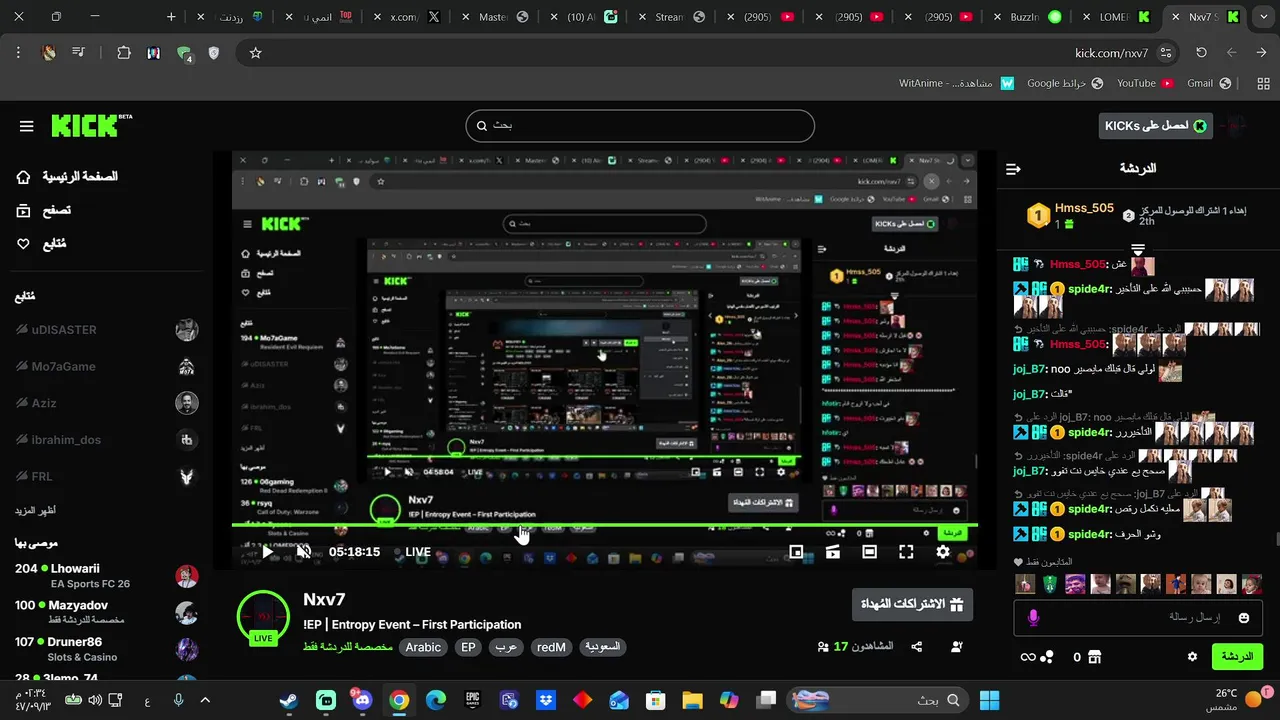The width and height of the screenshot is (1280, 720).
Task: Open the shop icon beside the KICKs balance
Action: coord(1094,657)
